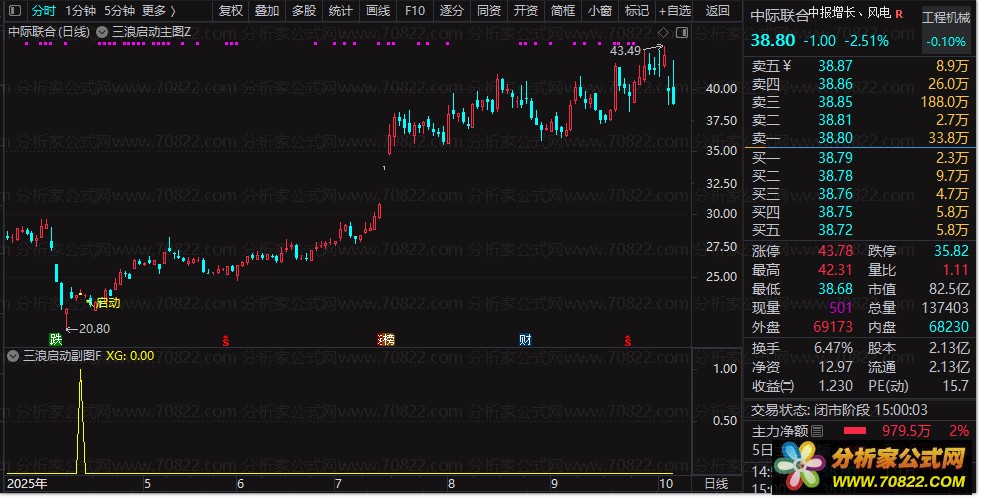Click the 中际联合 stock name title
The width and height of the screenshot is (982, 498).
779,16
